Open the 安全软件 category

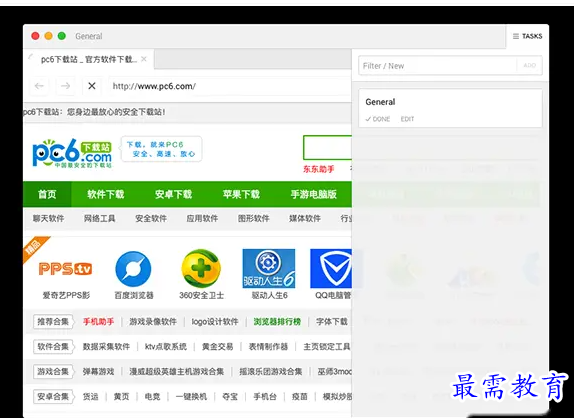(x=151, y=219)
